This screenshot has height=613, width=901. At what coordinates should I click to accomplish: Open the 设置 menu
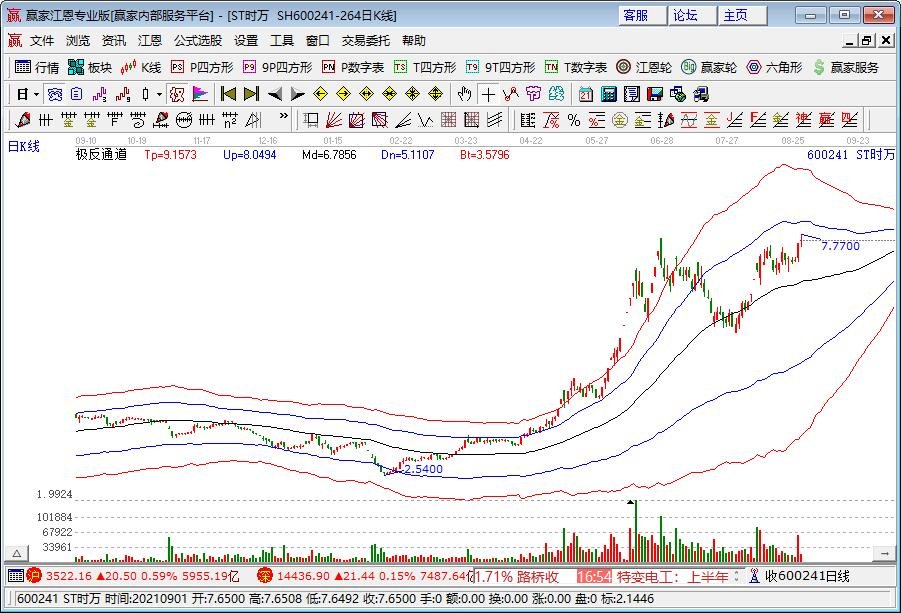246,40
